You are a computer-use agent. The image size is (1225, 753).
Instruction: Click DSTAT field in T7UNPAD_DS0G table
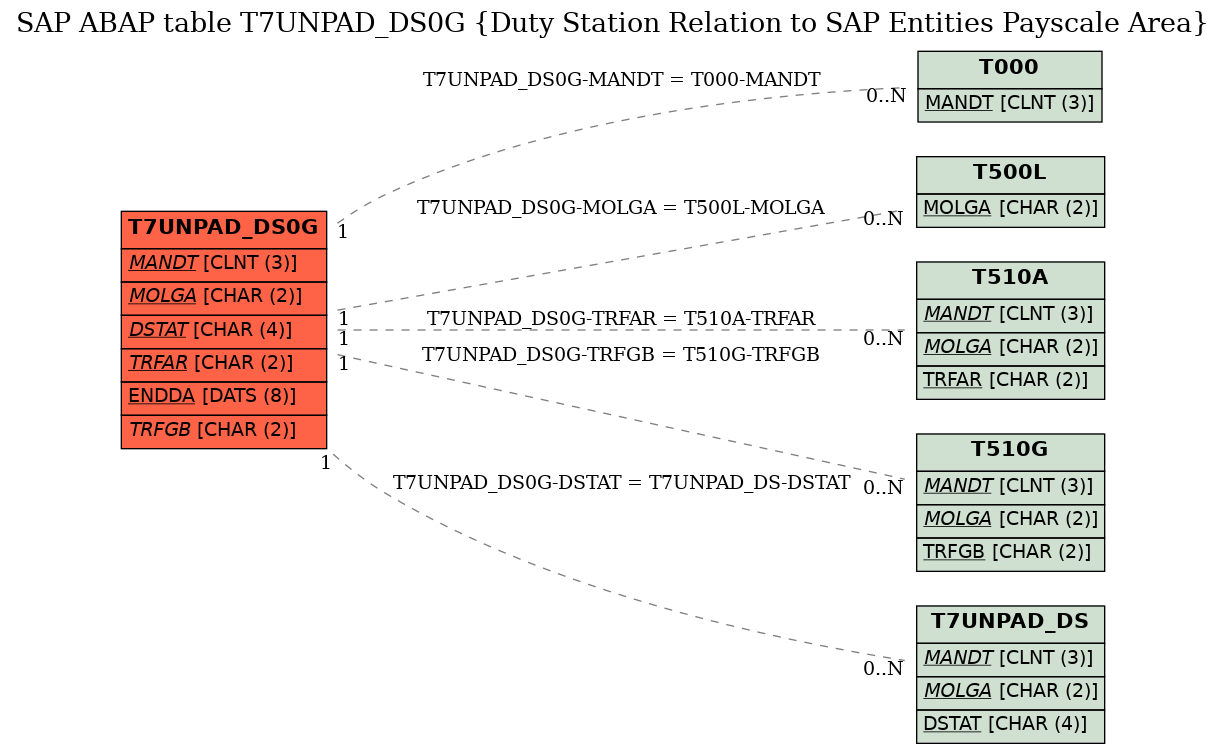coord(224,330)
